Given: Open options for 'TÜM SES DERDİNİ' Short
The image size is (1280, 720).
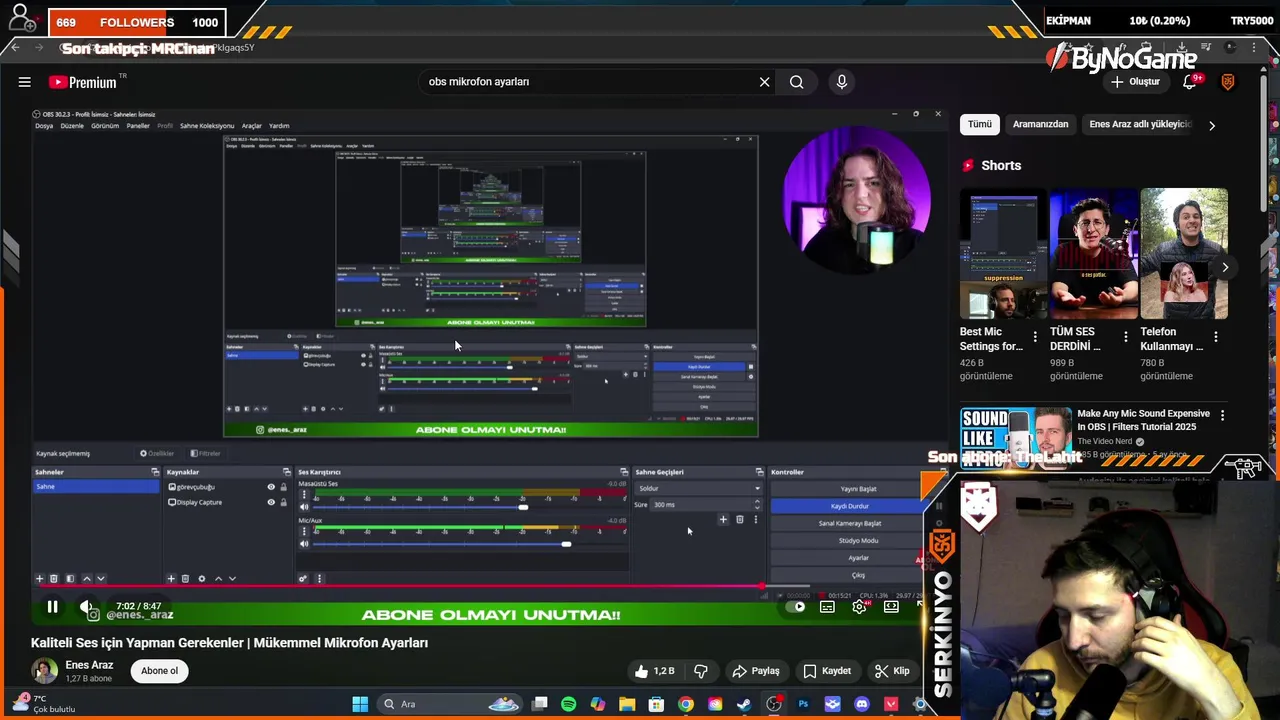Looking at the screenshot, I should click(x=1125, y=337).
